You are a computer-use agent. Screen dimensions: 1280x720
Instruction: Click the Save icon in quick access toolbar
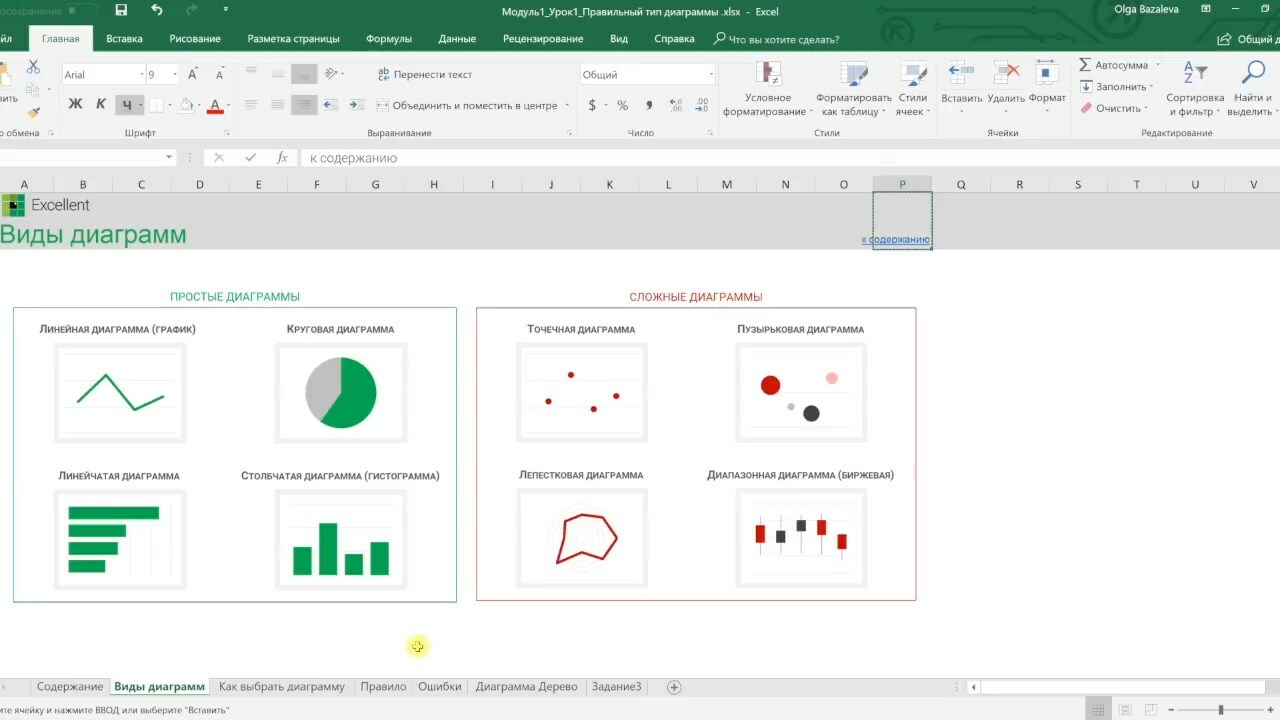tap(121, 11)
